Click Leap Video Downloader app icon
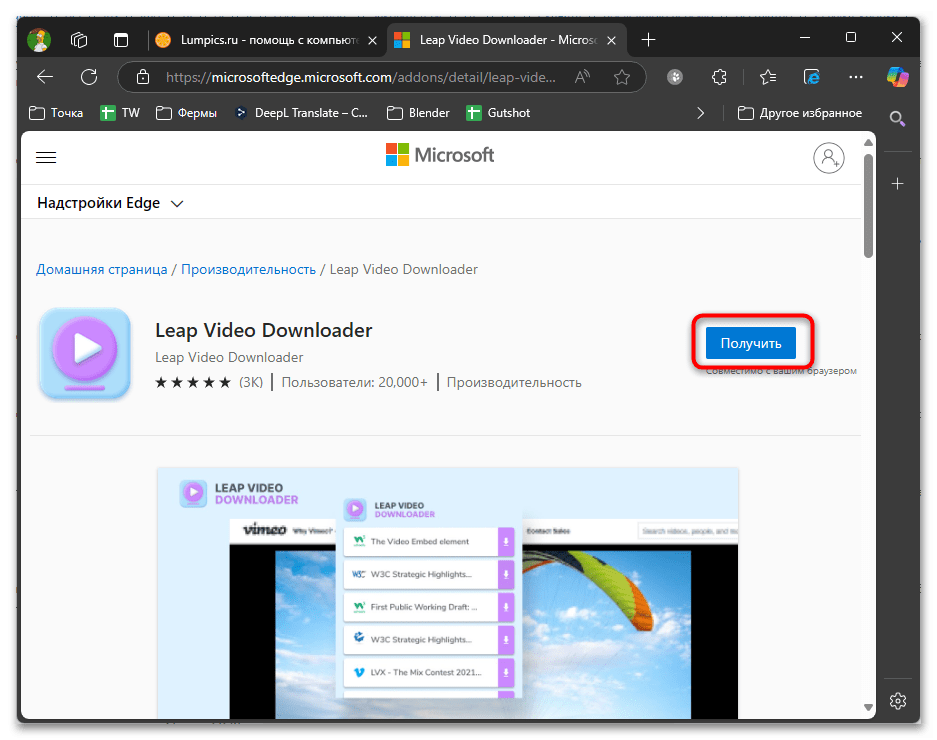The image size is (937, 740). pos(85,353)
